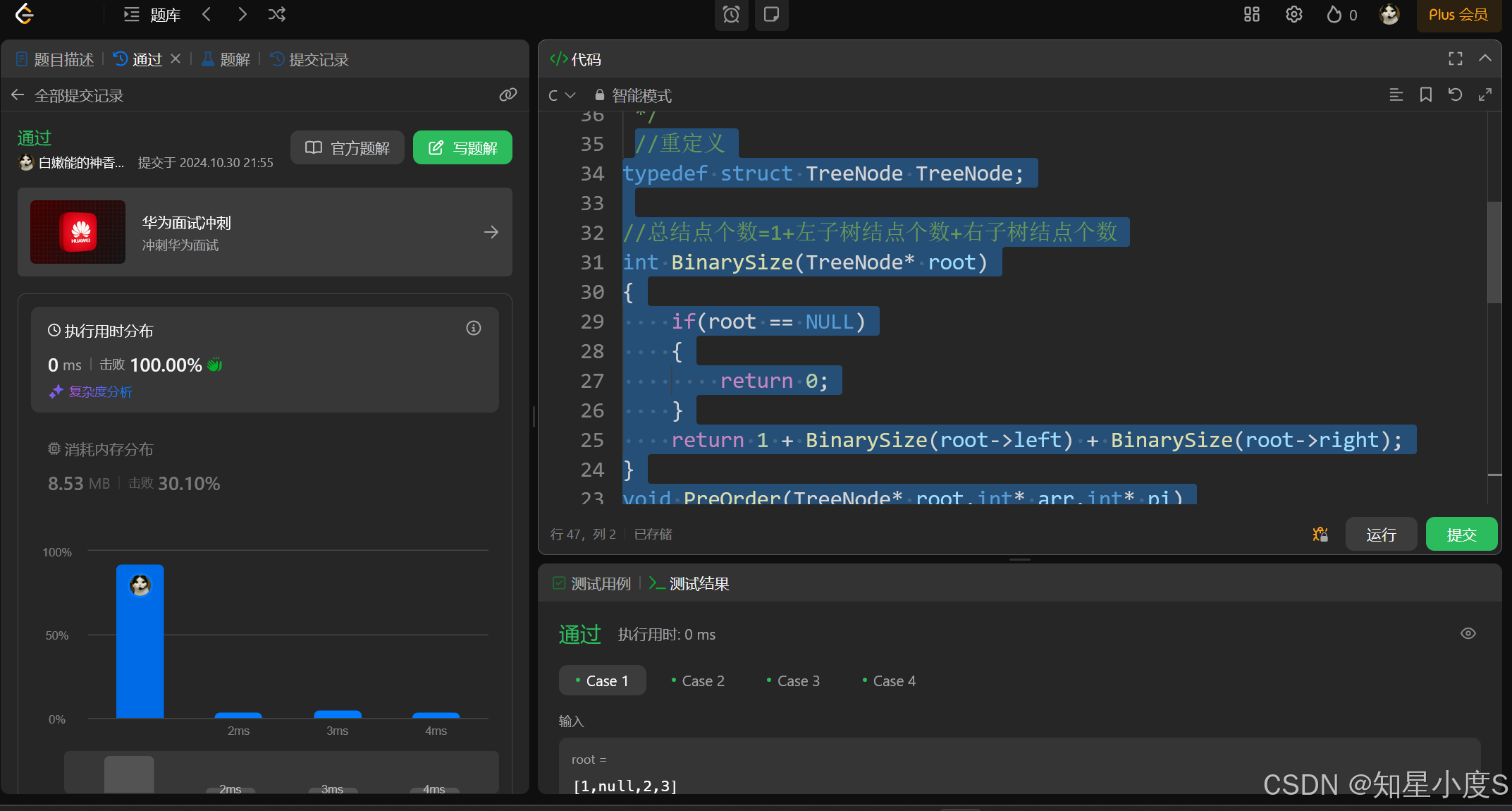Click the code format lines icon

(1396, 95)
